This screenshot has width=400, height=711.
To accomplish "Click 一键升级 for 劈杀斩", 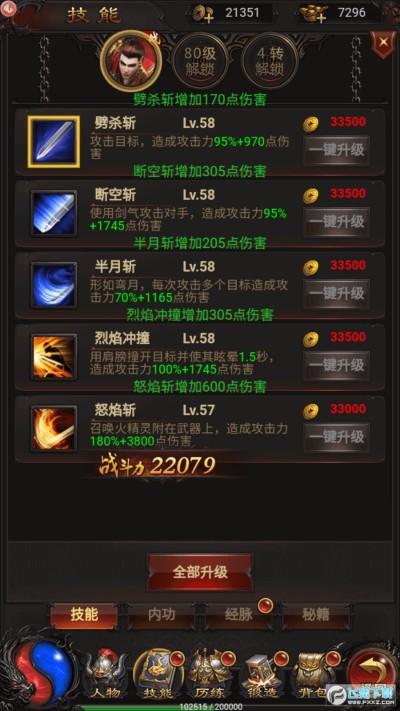I will point(336,150).
